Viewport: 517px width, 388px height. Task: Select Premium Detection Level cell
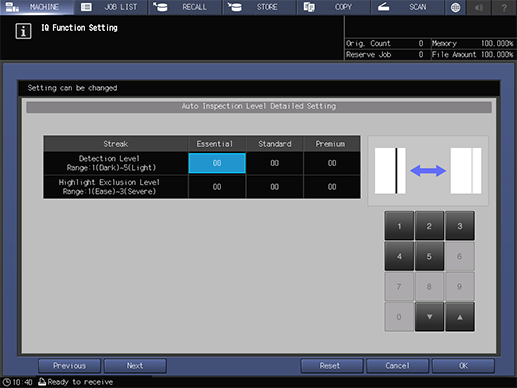click(332, 163)
